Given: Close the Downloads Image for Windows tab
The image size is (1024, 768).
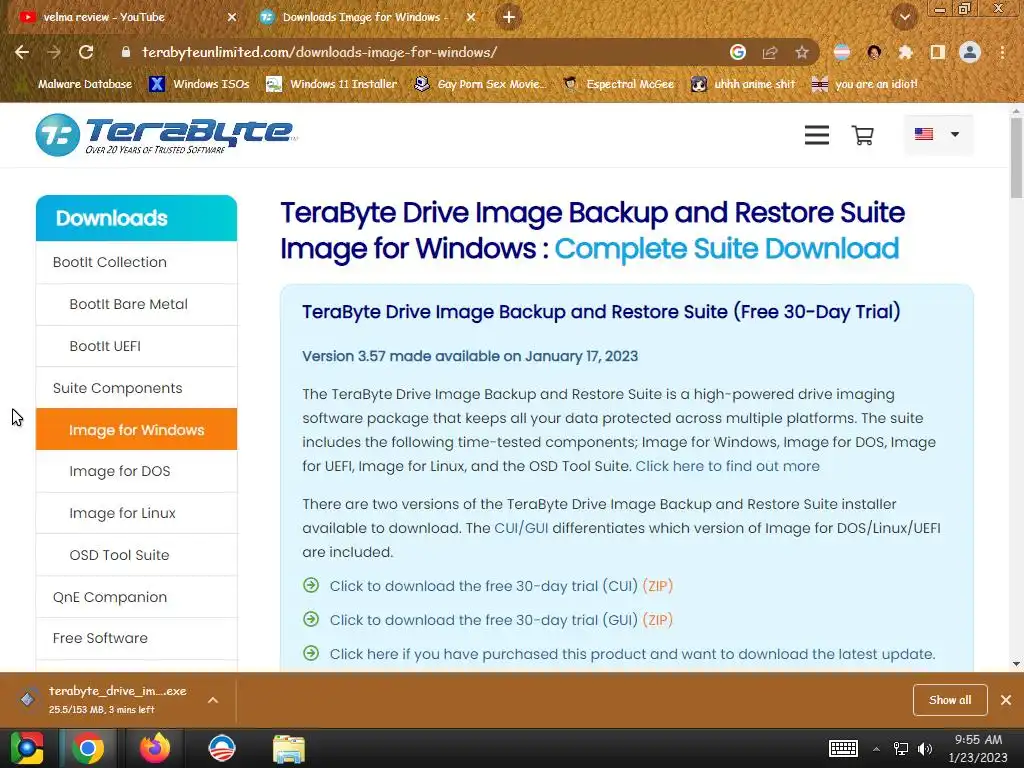Looking at the screenshot, I should pyautogui.click(x=471, y=18).
